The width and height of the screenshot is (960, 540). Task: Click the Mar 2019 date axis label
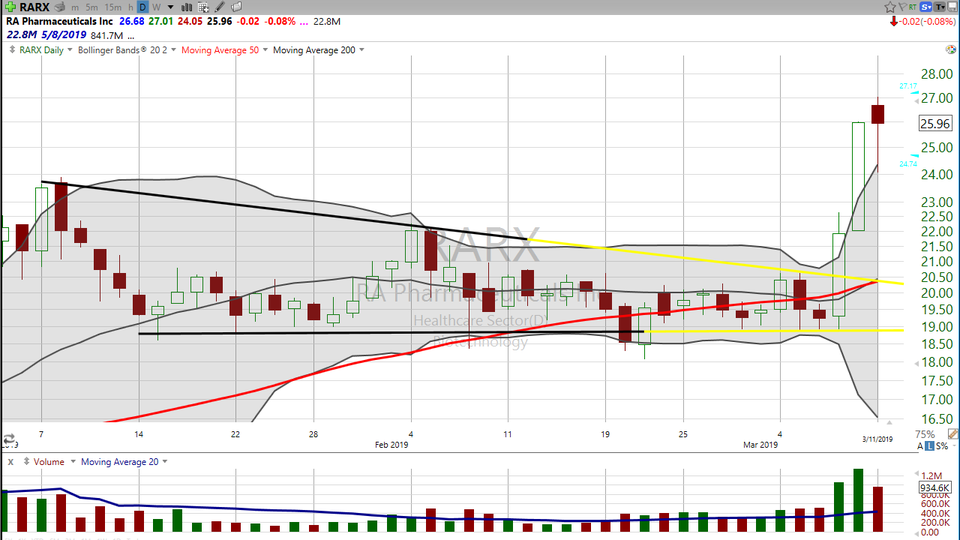760,444
